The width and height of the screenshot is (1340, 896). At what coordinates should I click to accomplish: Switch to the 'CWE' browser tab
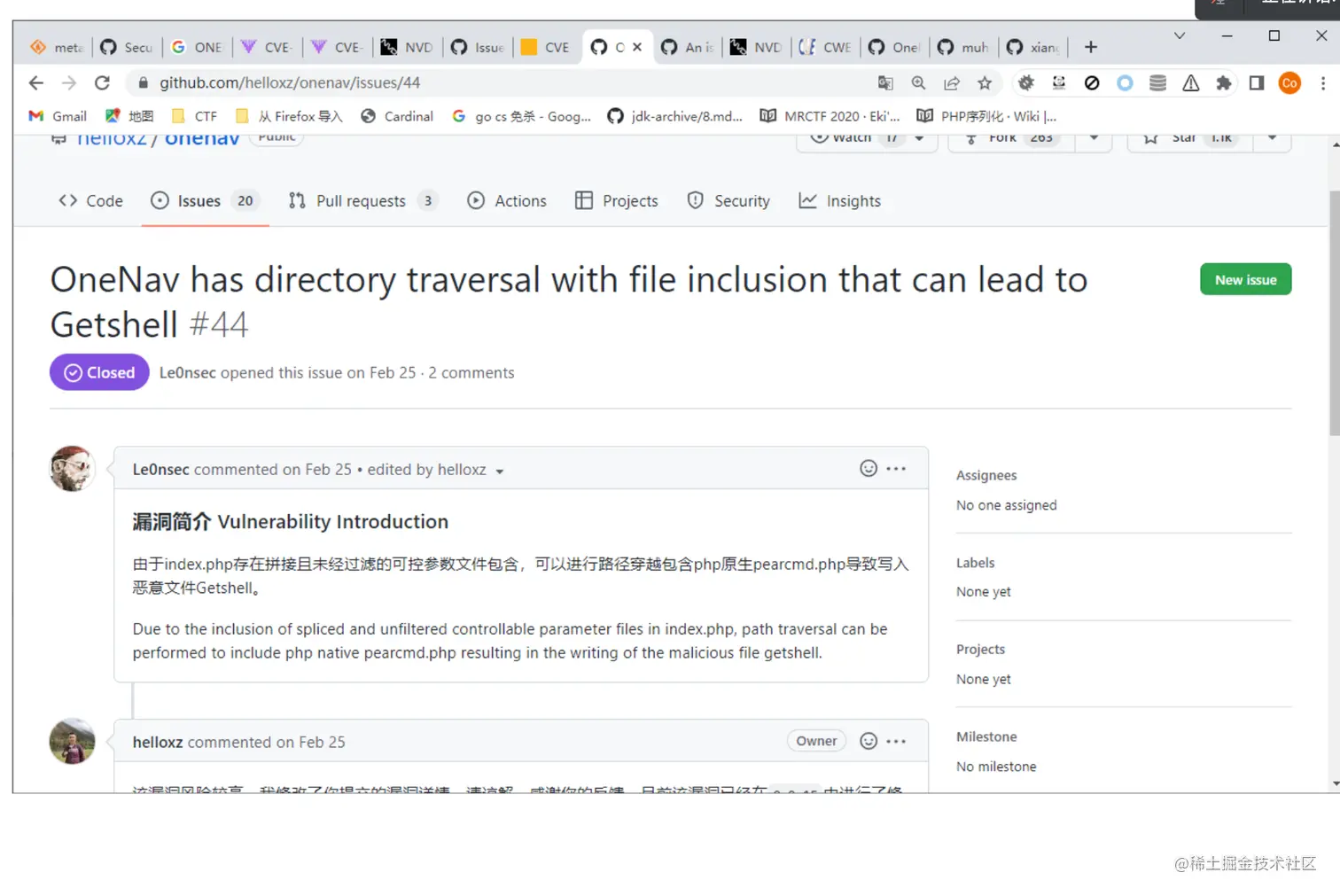click(825, 47)
